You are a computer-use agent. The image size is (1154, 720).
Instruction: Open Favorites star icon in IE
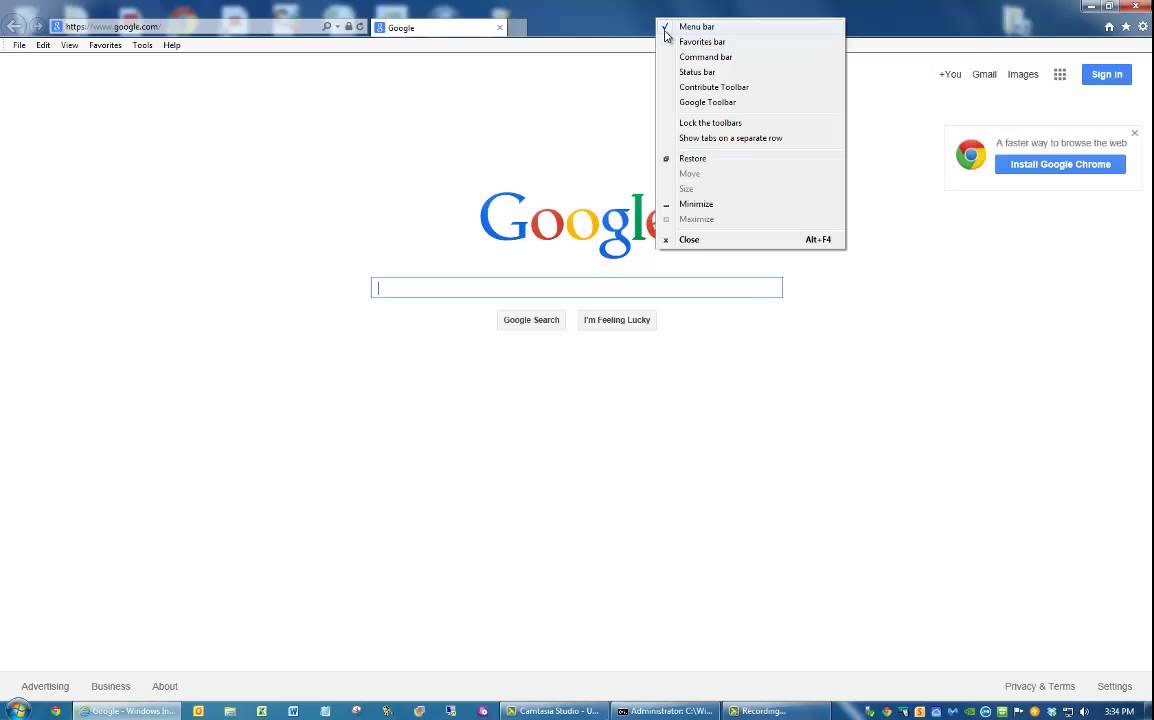coord(1126,27)
